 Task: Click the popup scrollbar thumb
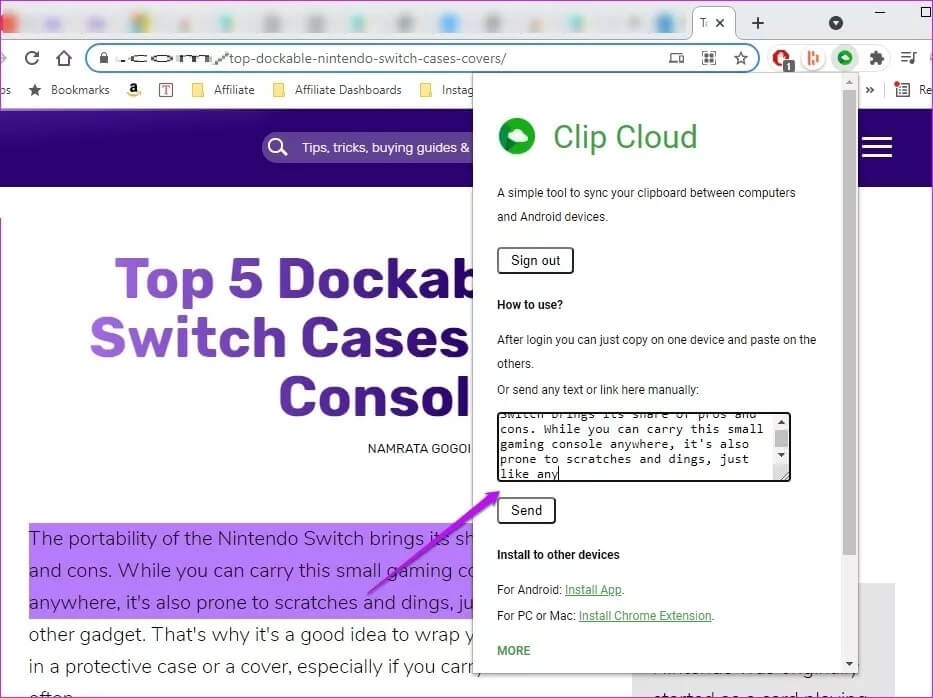pos(849,321)
